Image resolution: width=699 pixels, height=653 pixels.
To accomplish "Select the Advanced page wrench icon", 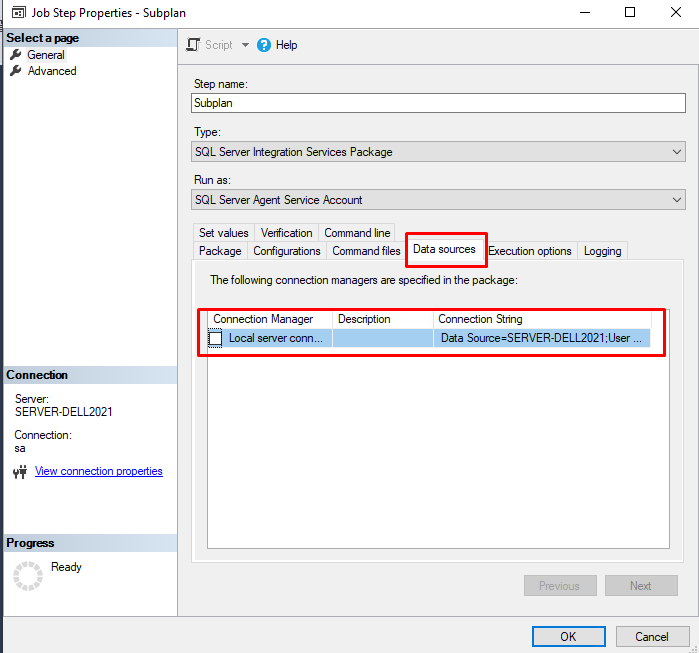I will pyautogui.click(x=16, y=71).
